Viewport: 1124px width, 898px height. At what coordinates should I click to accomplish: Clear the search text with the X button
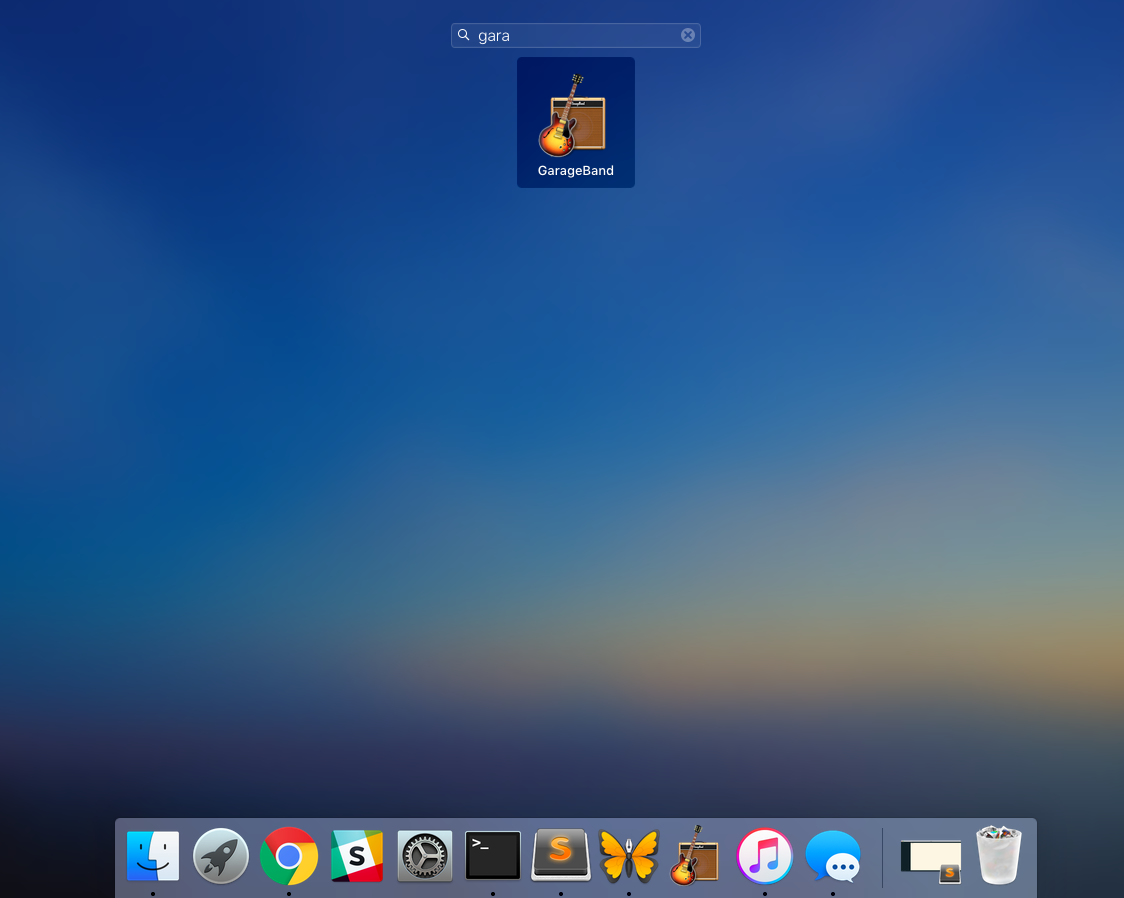click(x=687, y=35)
